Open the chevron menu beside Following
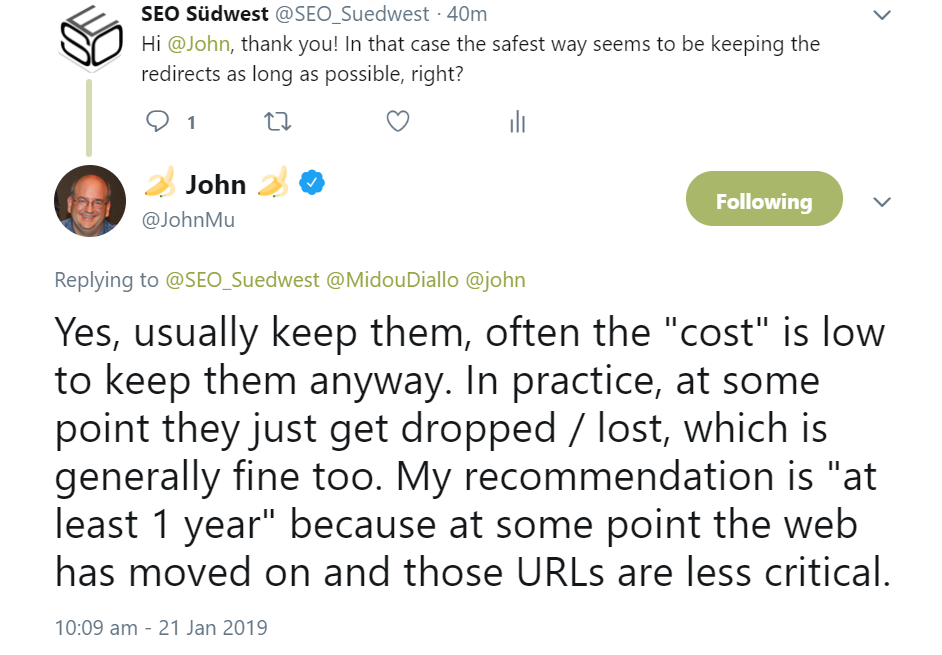The image size is (942, 655). point(882,202)
